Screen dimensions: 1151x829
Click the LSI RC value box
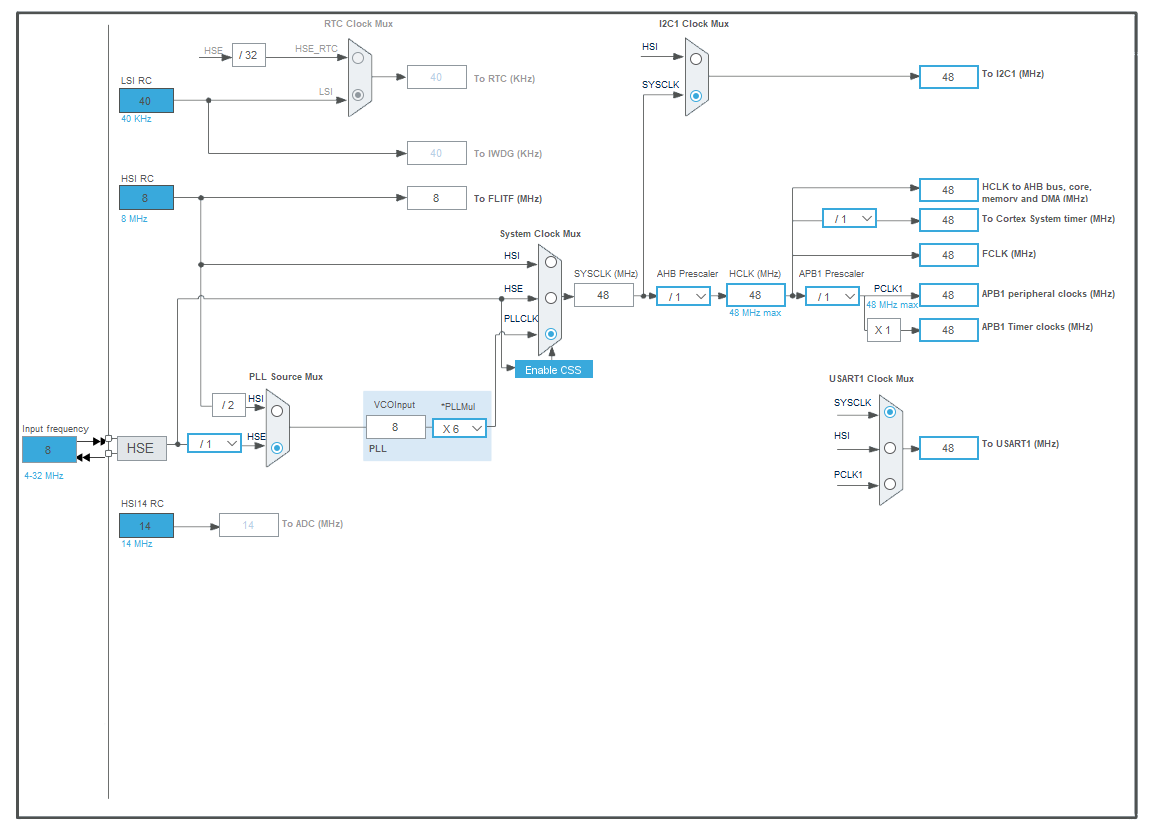click(x=146, y=101)
